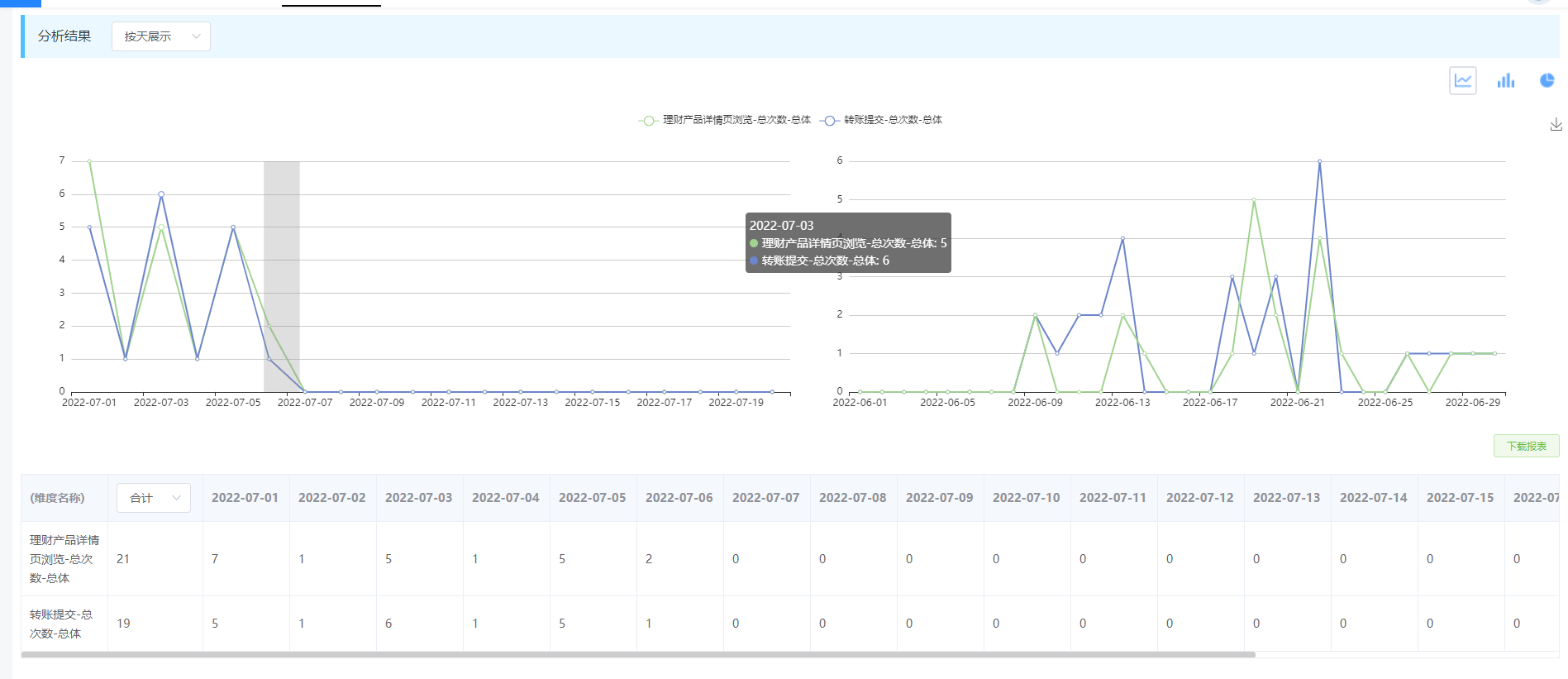Select column header 2022-07-03
Screen dimensions: 1568x679
tap(418, 498)
